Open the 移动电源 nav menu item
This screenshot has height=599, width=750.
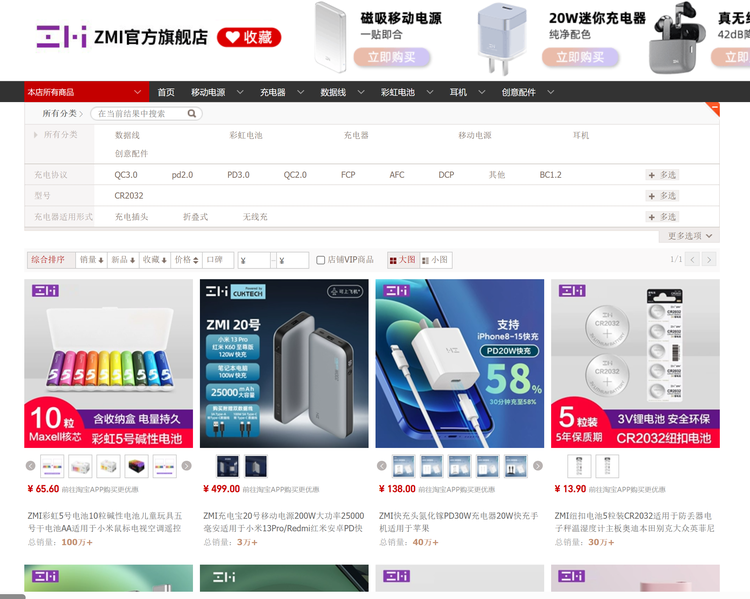tap(208, 92)
